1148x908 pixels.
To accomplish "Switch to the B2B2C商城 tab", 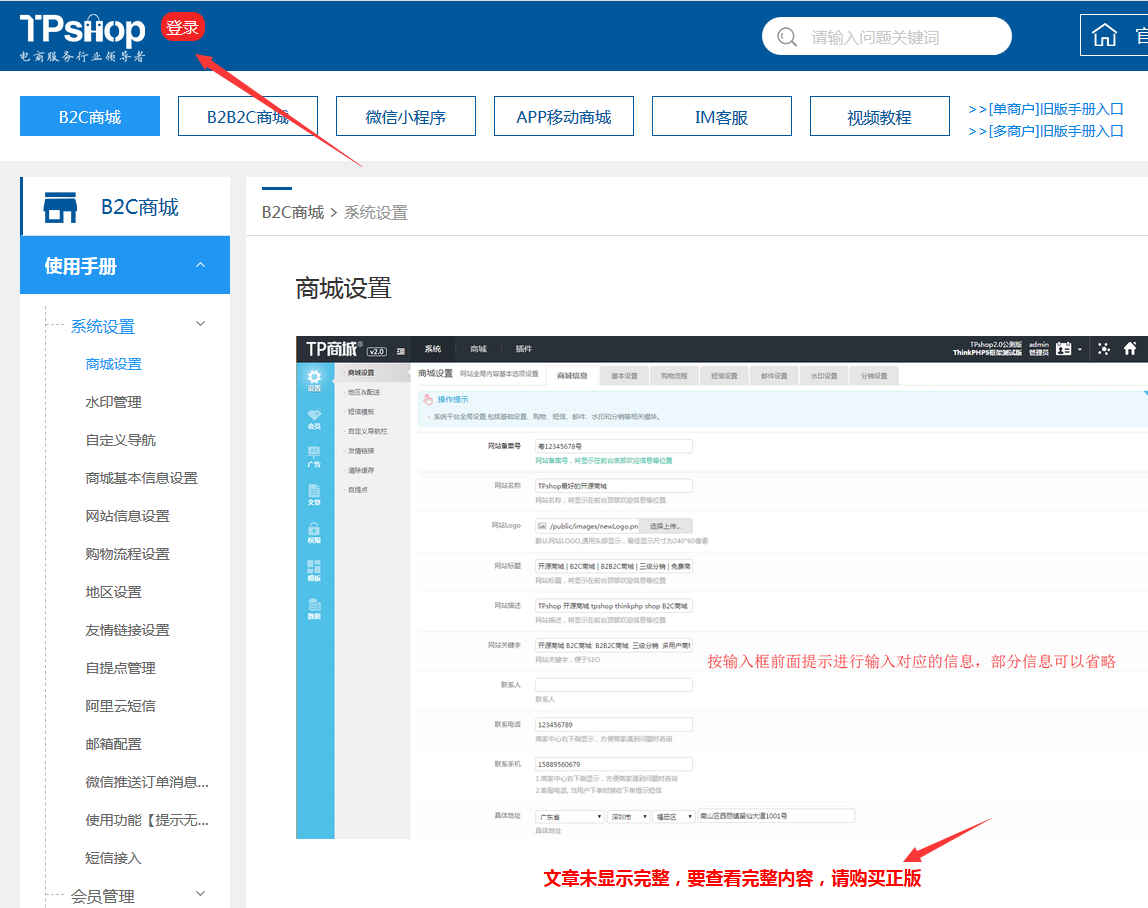I will pyautogui.click(x=248, y=117).
